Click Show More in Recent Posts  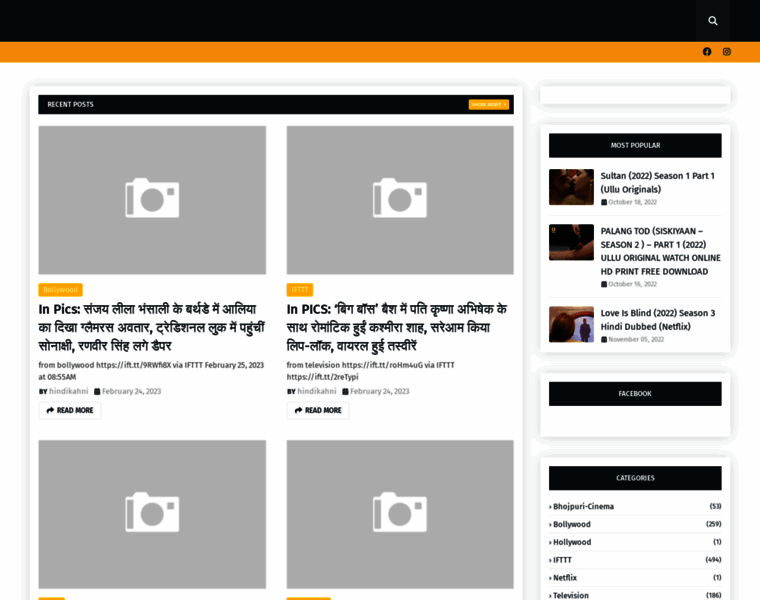tap(489, 105)
